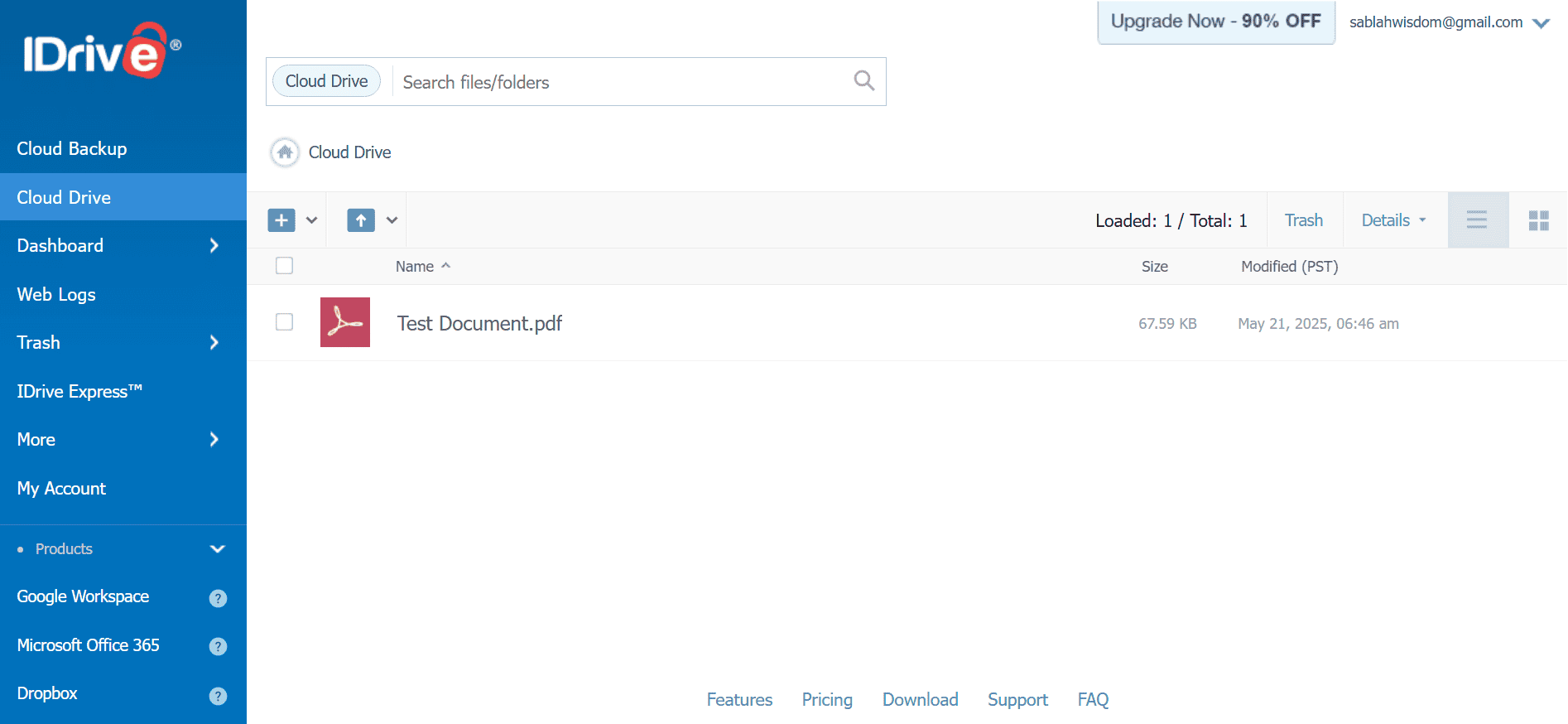The height and width of the screenshot is (724, 1568).
Task: Switch to grid thumbnail view
Action: [1538, 220]
